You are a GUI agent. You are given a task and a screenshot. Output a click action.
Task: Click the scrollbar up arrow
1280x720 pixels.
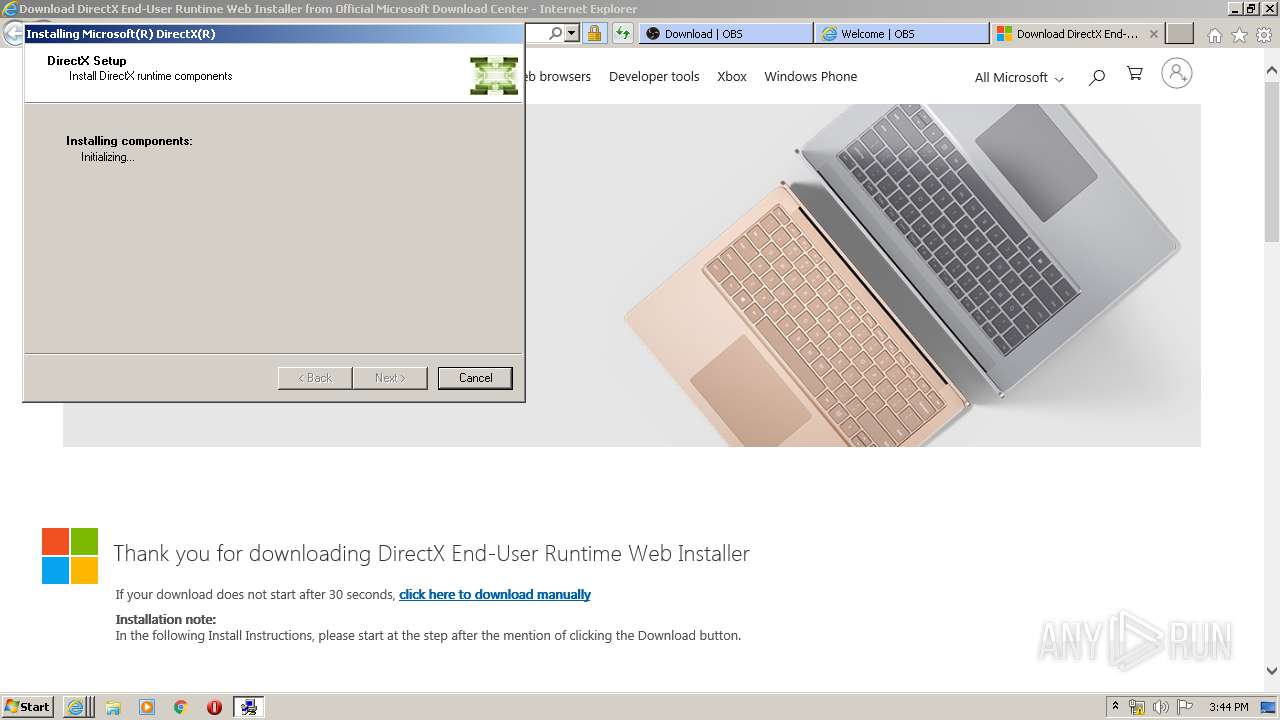[1272, 71]
